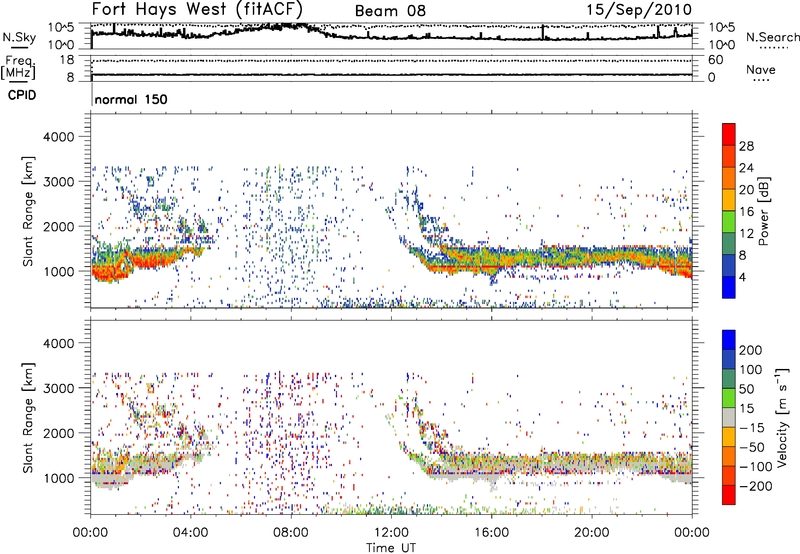800x554 pixels.
Task: Click the 'Fort Hays West (fitACF)' title
Action: 196,10
